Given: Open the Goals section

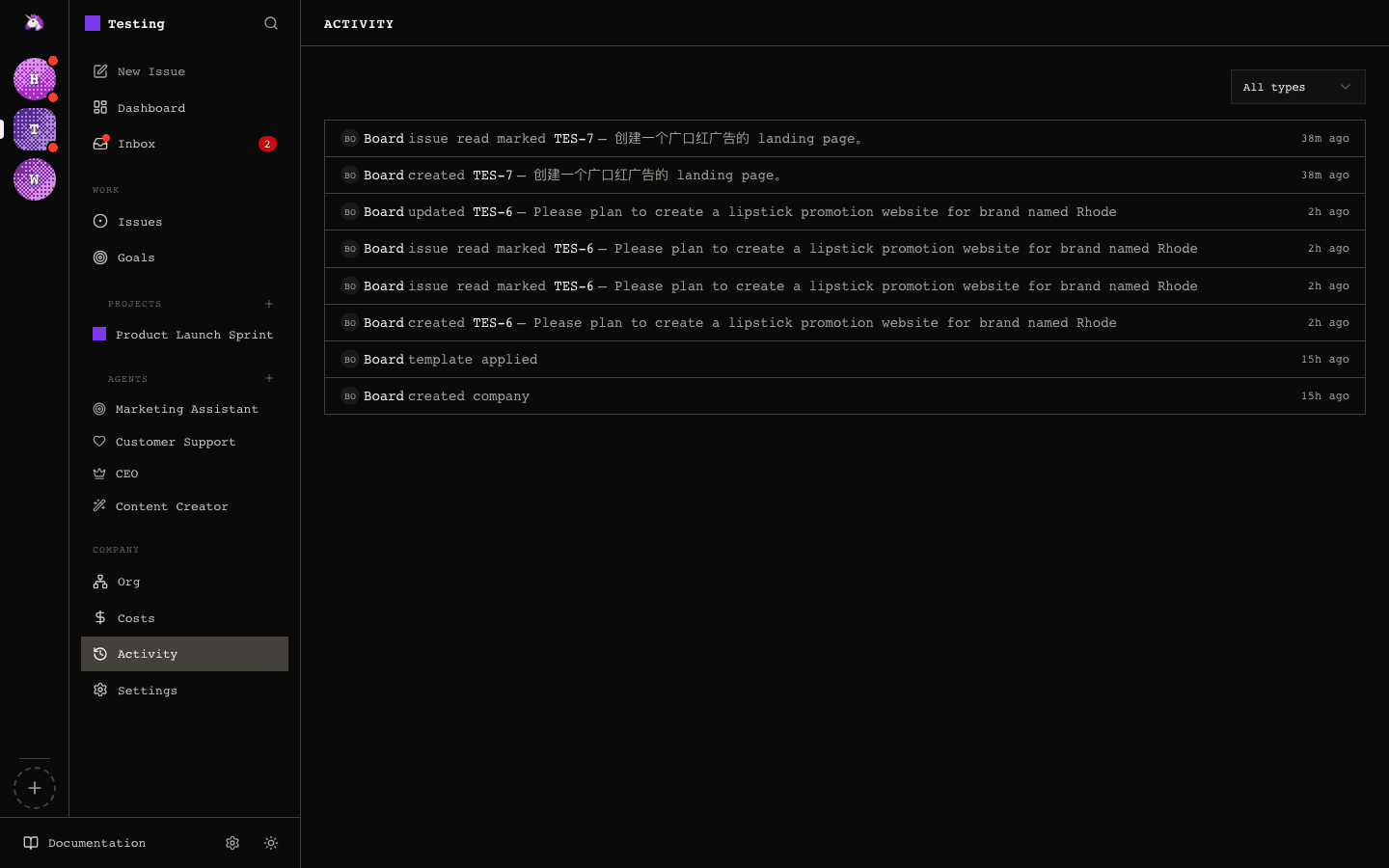Looking at the screenshot, I should click(x=136, y=258).
